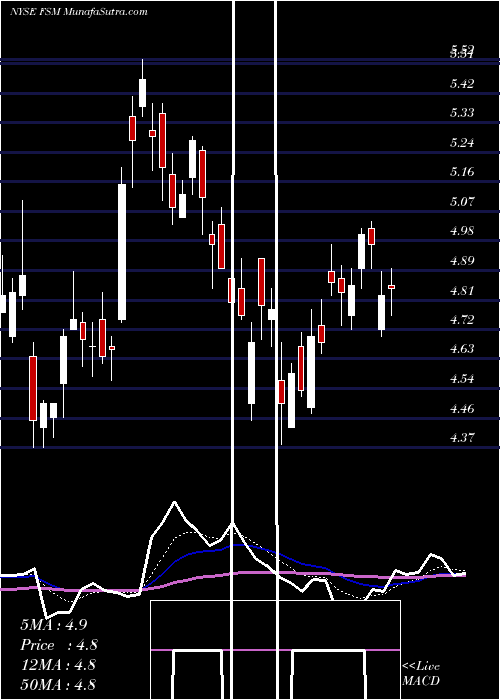This screenshot has width=500, height=700.
Task: Click the last small red candle near 4.85
Action: click(x=392, y=287)
